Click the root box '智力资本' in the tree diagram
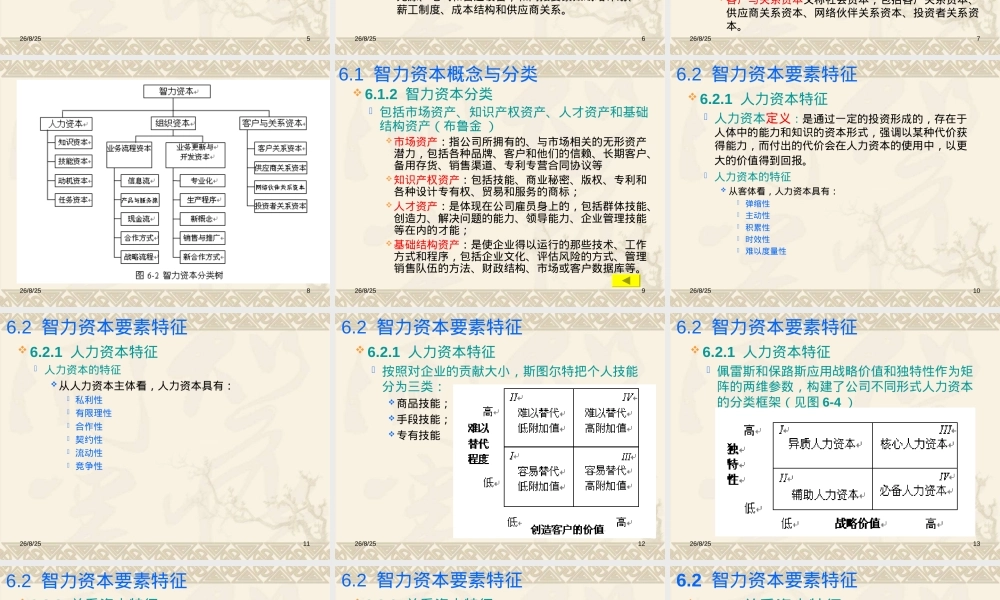The height and width of the screenshot is (600, 1000). (x=177, y=91)
